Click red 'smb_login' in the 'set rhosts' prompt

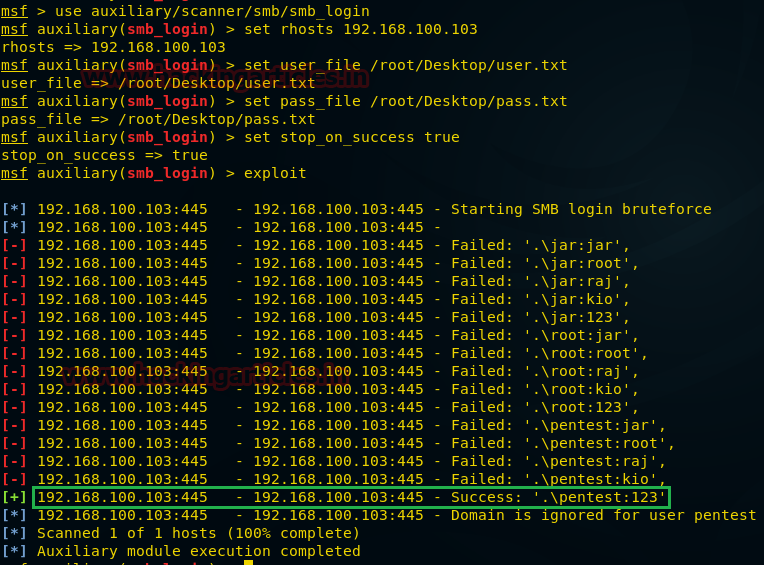[167, 29]
